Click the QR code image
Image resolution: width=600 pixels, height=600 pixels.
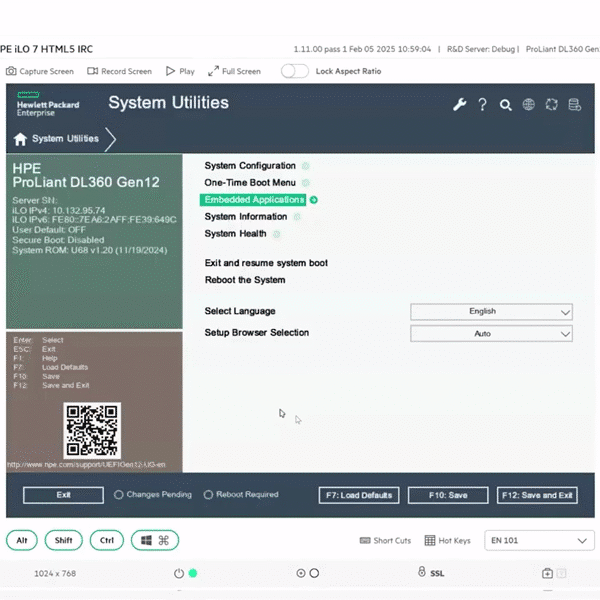pos(92,430)
